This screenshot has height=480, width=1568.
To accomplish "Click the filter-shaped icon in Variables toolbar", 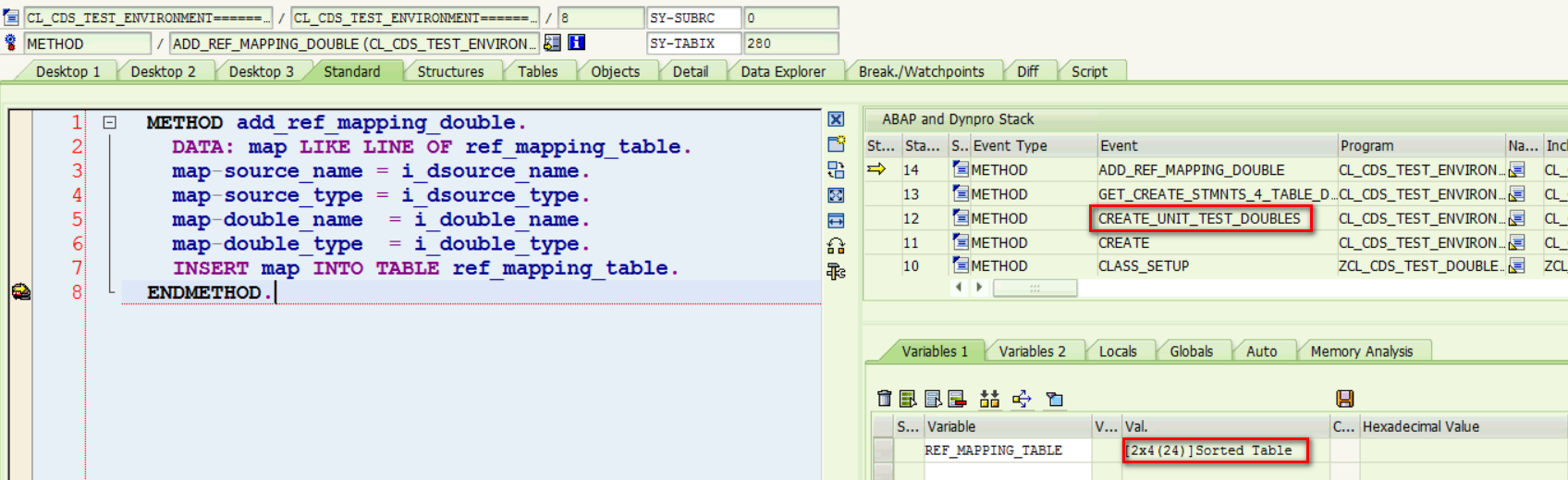I will coord(1054,399).
